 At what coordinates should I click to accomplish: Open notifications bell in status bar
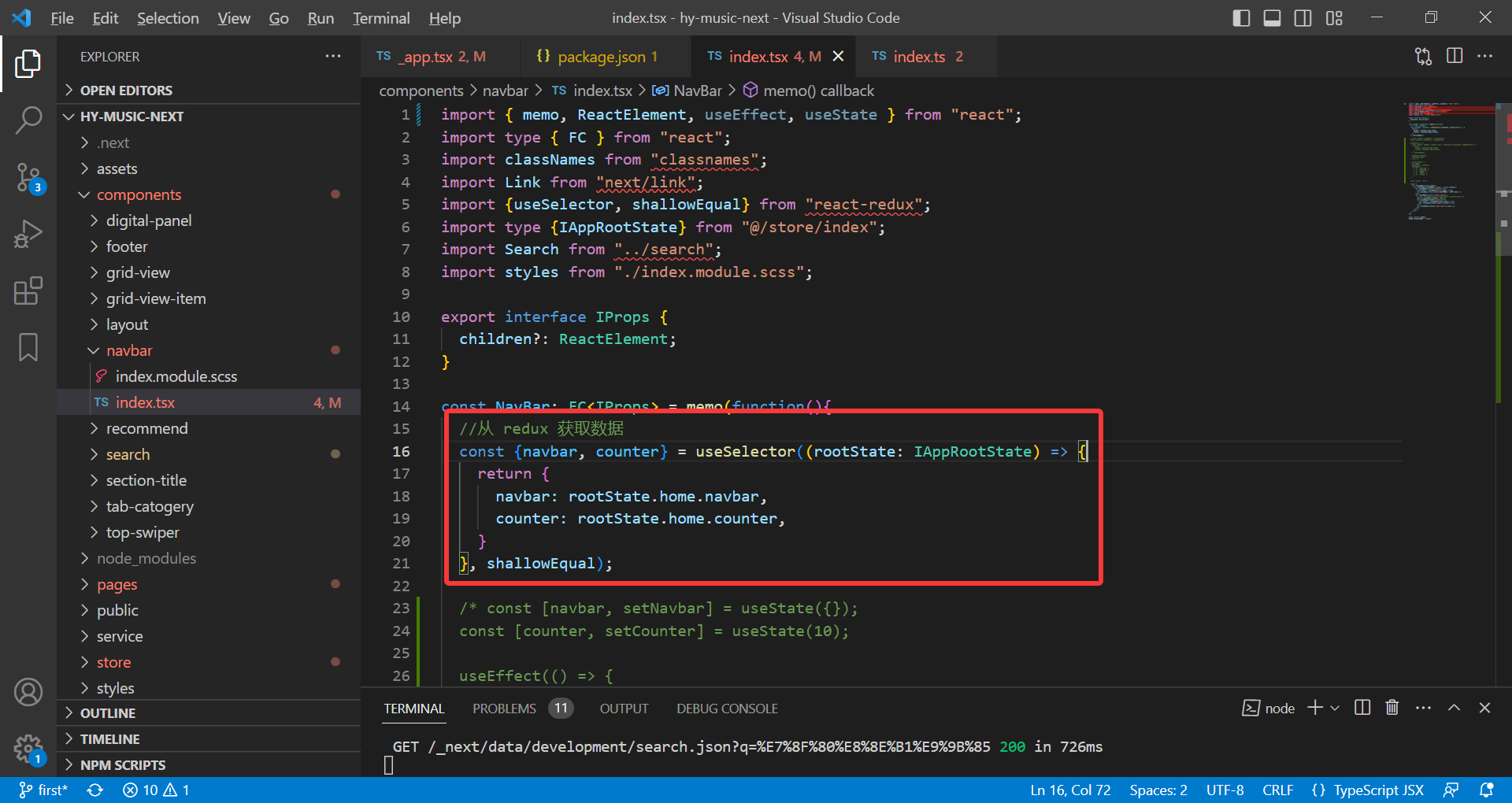tap(1486, 790)
